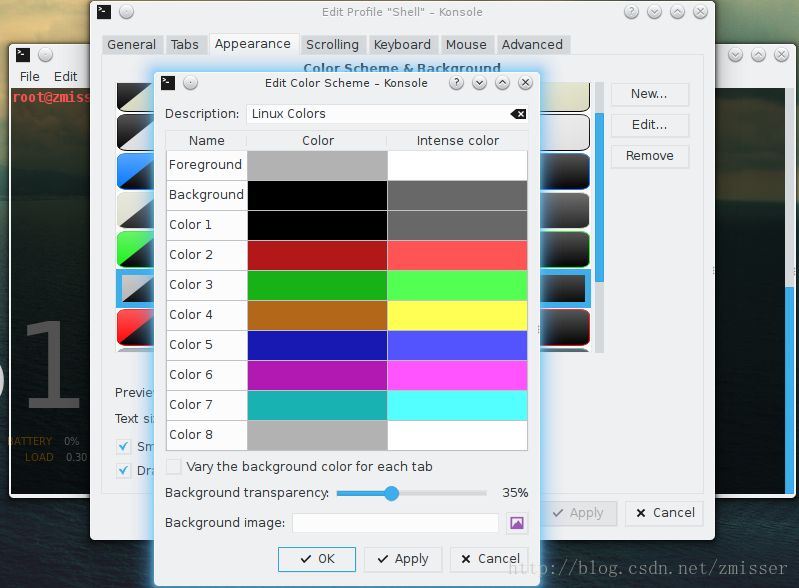Open File menu in Konsole window
Image resolution: width=799 pixels, height=588 pixels.
[x=30, y=76]
